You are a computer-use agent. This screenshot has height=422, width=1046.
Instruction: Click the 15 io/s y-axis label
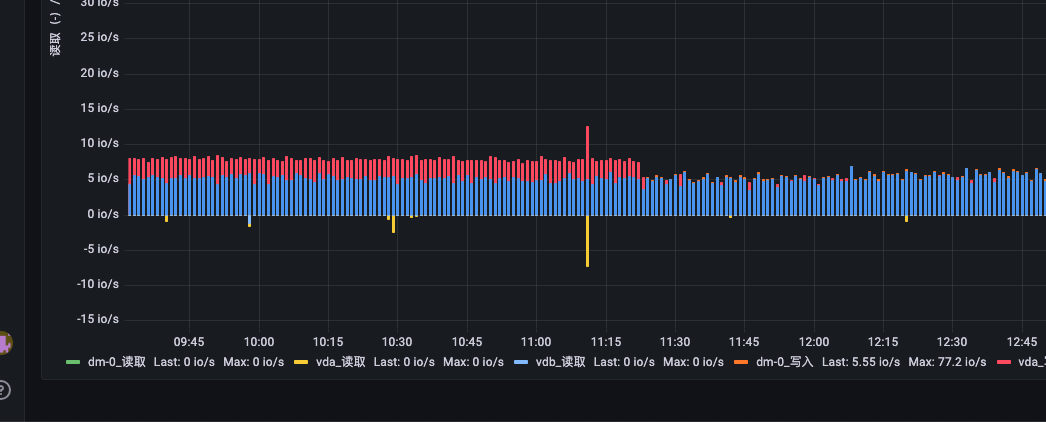pyautogui.click(x=99, y=108)
